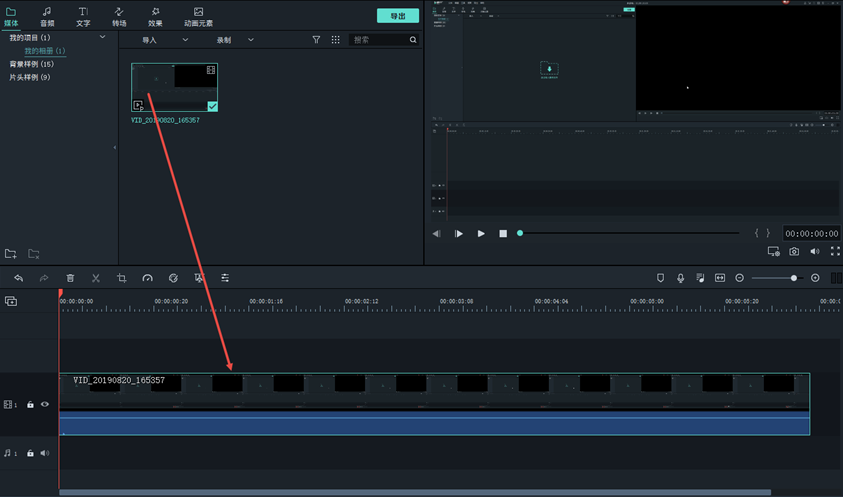Viewport: 843px width, 497px height.
Task: Enter fullscreen preview mode
Action: tap(835, 251)
